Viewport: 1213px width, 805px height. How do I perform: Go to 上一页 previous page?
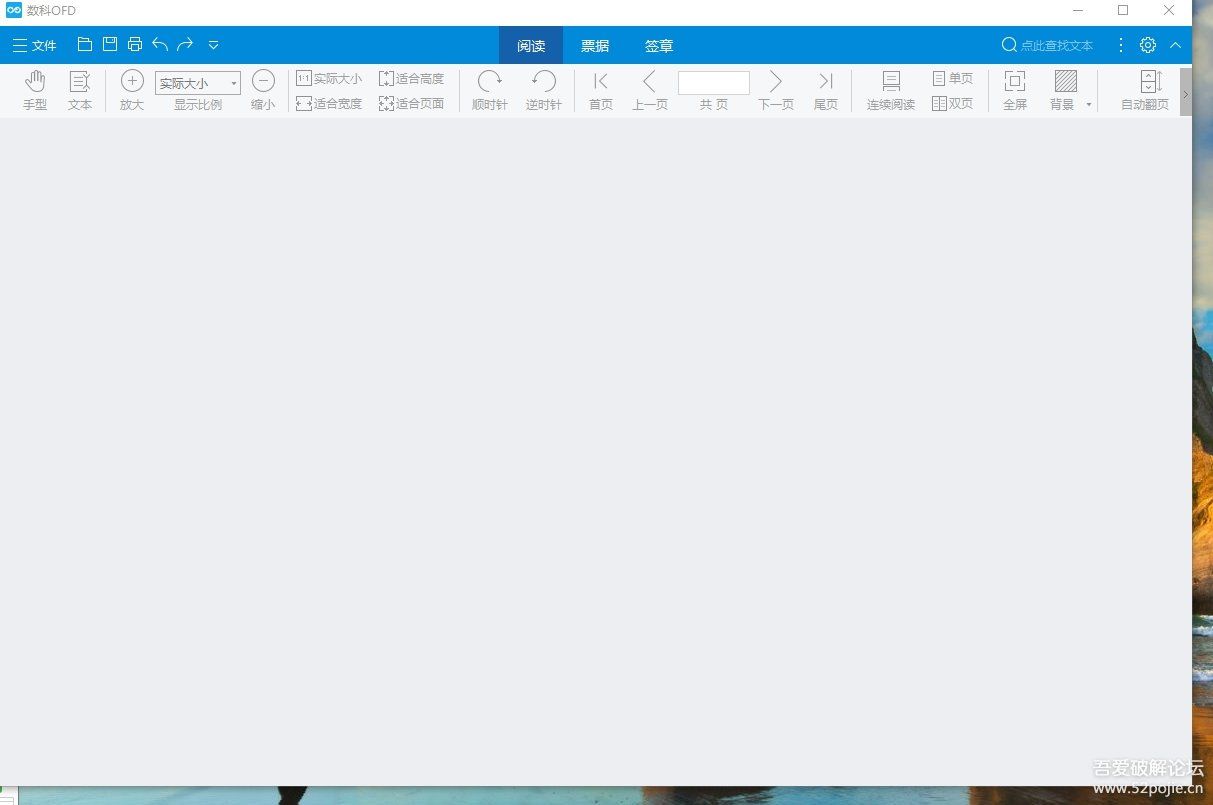(x=650, y=90)
